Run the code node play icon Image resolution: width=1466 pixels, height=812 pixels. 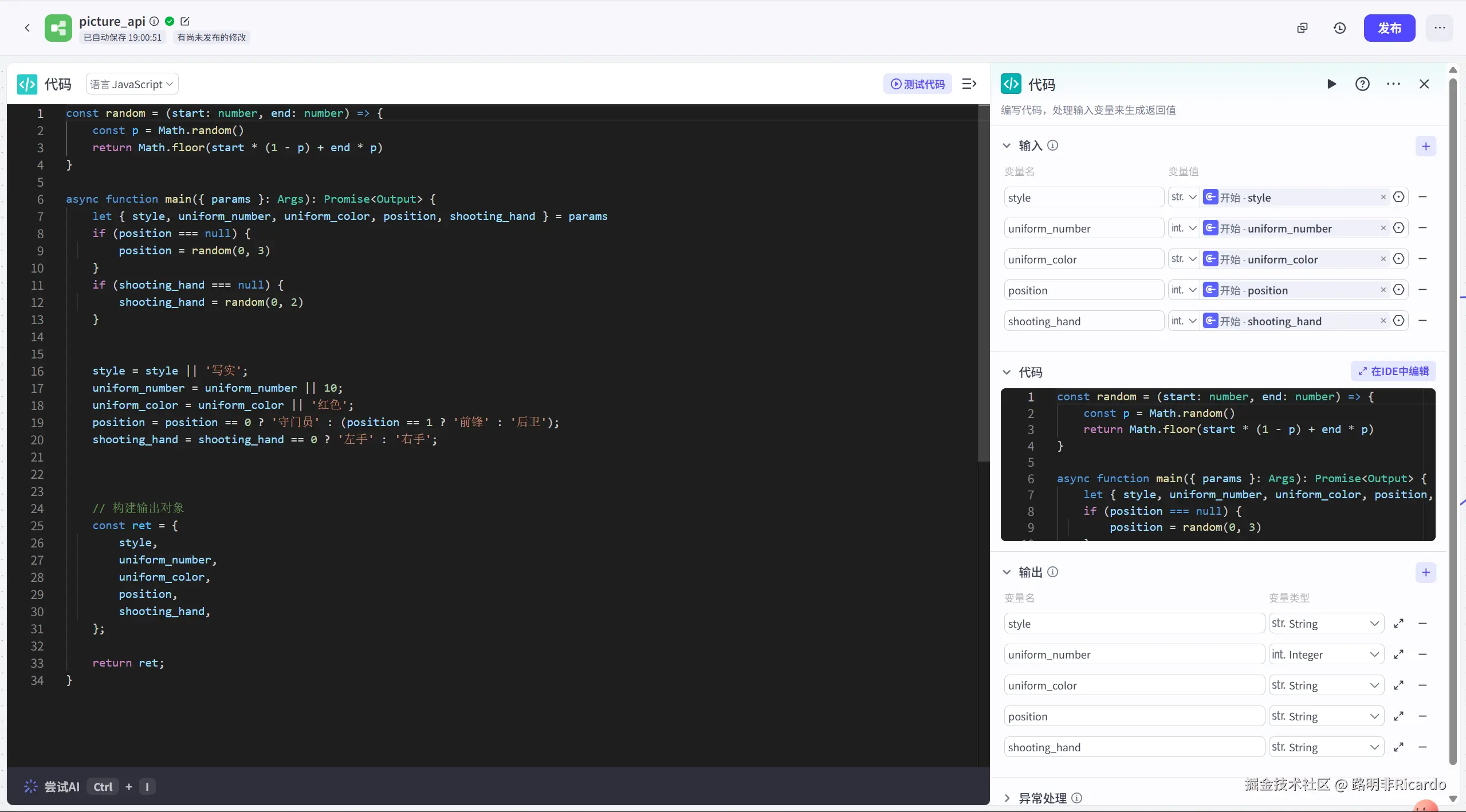1331,84
